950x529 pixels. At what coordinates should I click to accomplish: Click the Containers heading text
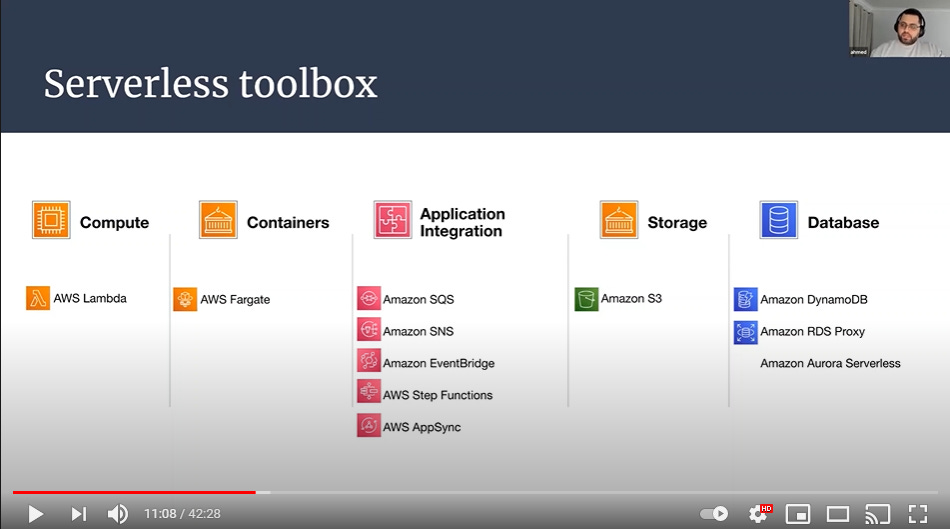[x=288, y=223]
